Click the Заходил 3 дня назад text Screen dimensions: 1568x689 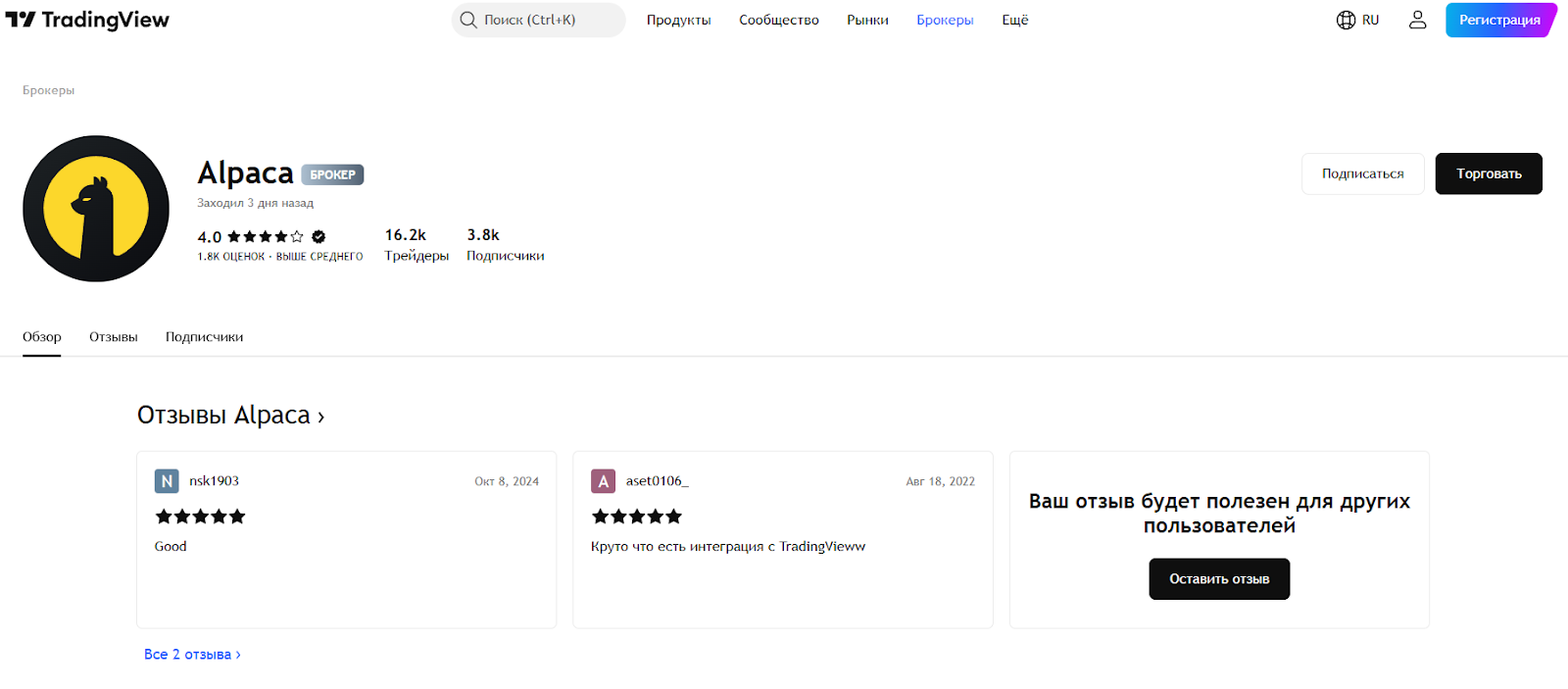(x=256, y=203)
